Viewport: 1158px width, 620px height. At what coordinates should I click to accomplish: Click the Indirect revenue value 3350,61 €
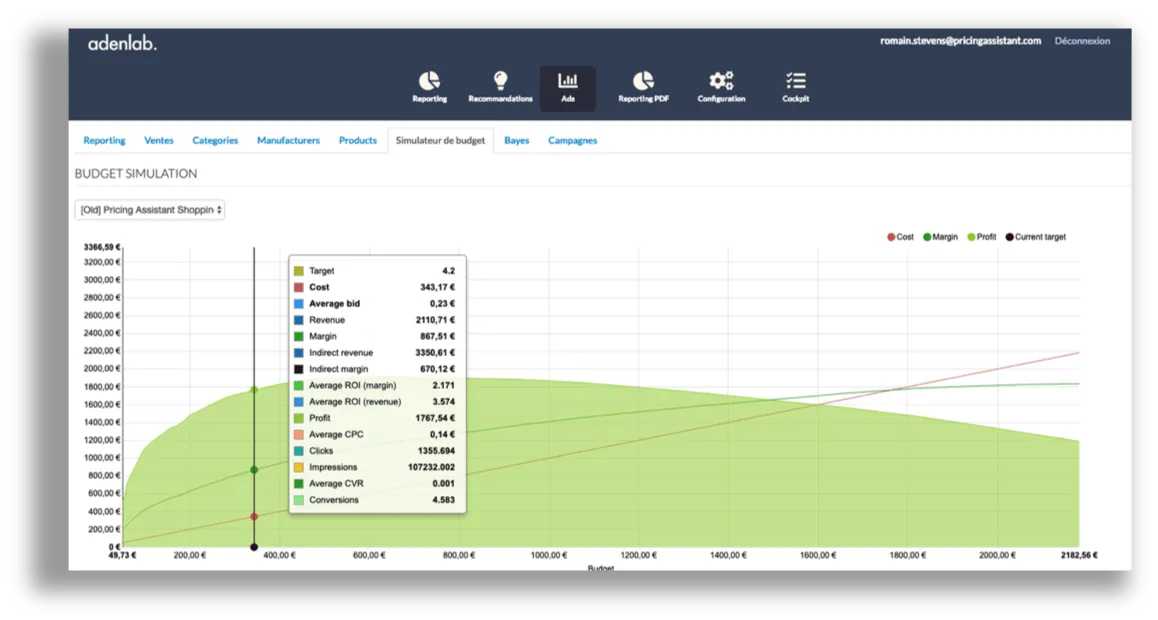point(435,353)
